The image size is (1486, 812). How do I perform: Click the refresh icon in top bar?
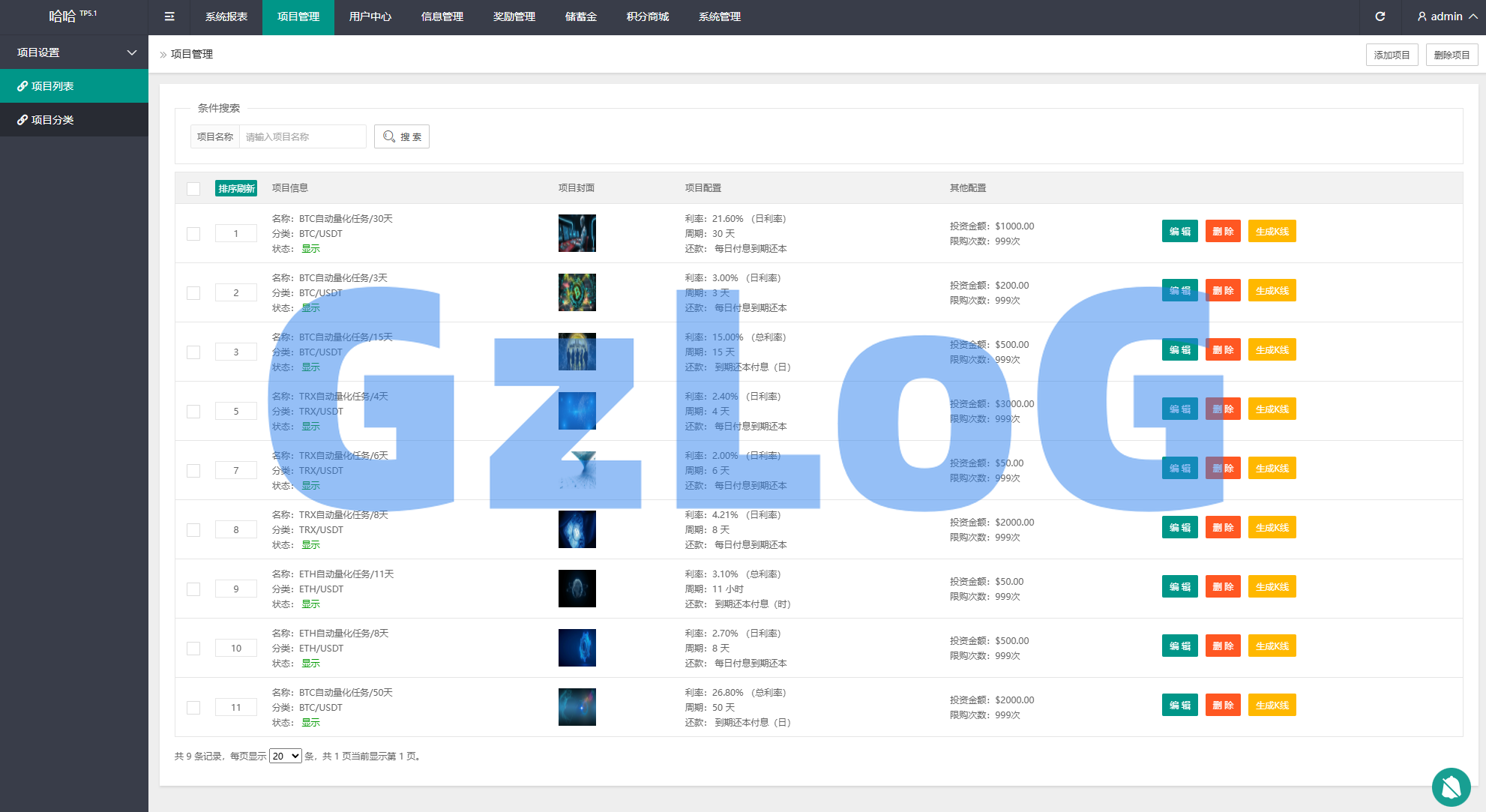click(x=1380, y=16)
